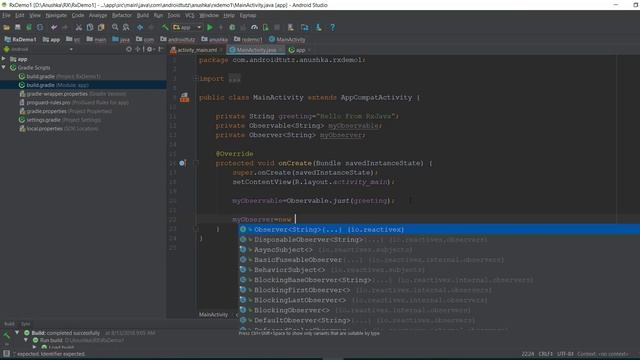Click the override gutter icon beside onCreate

[182, 163]
